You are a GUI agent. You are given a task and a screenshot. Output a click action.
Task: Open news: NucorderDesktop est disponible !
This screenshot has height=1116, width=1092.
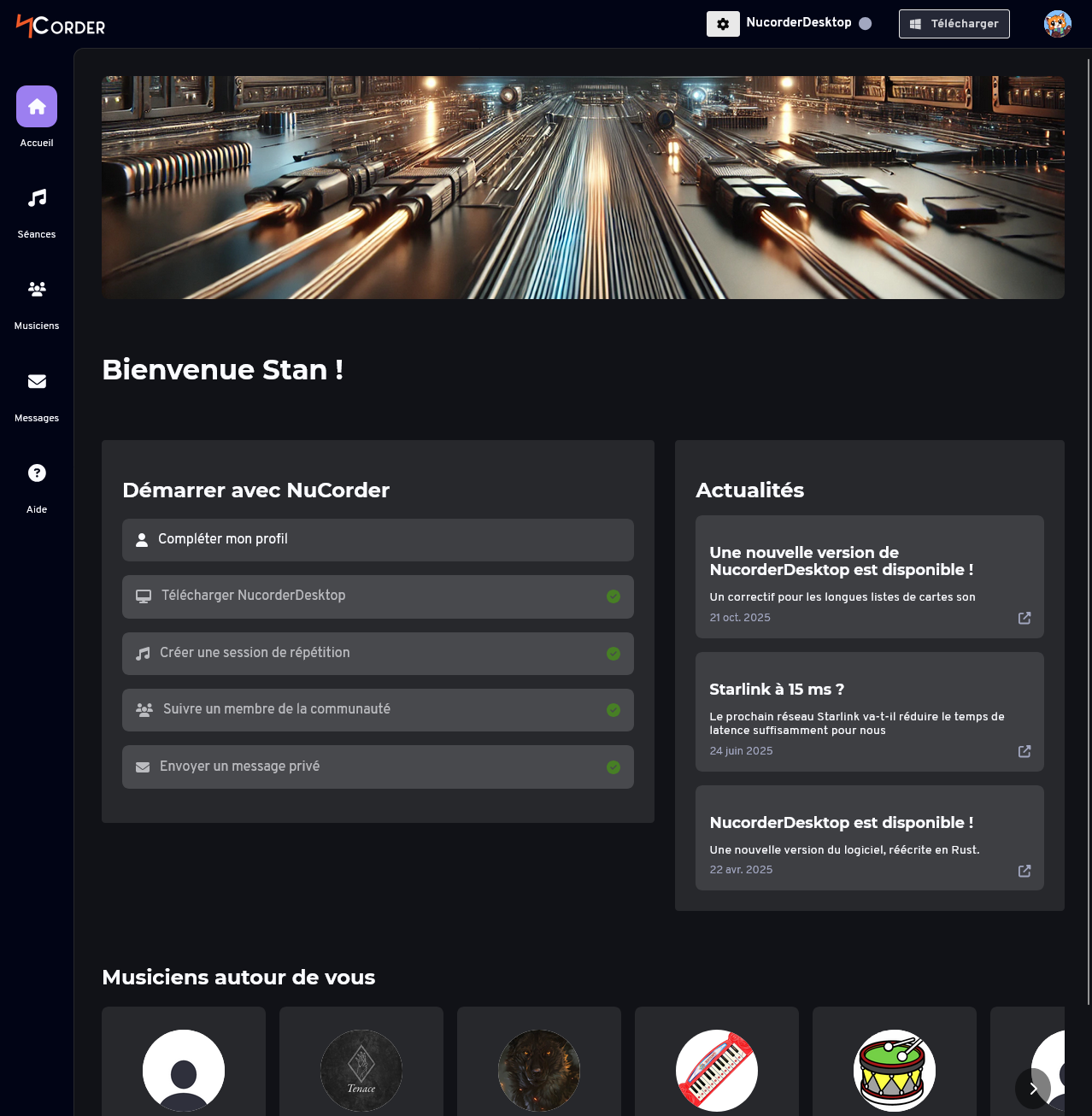coord(870,838)
